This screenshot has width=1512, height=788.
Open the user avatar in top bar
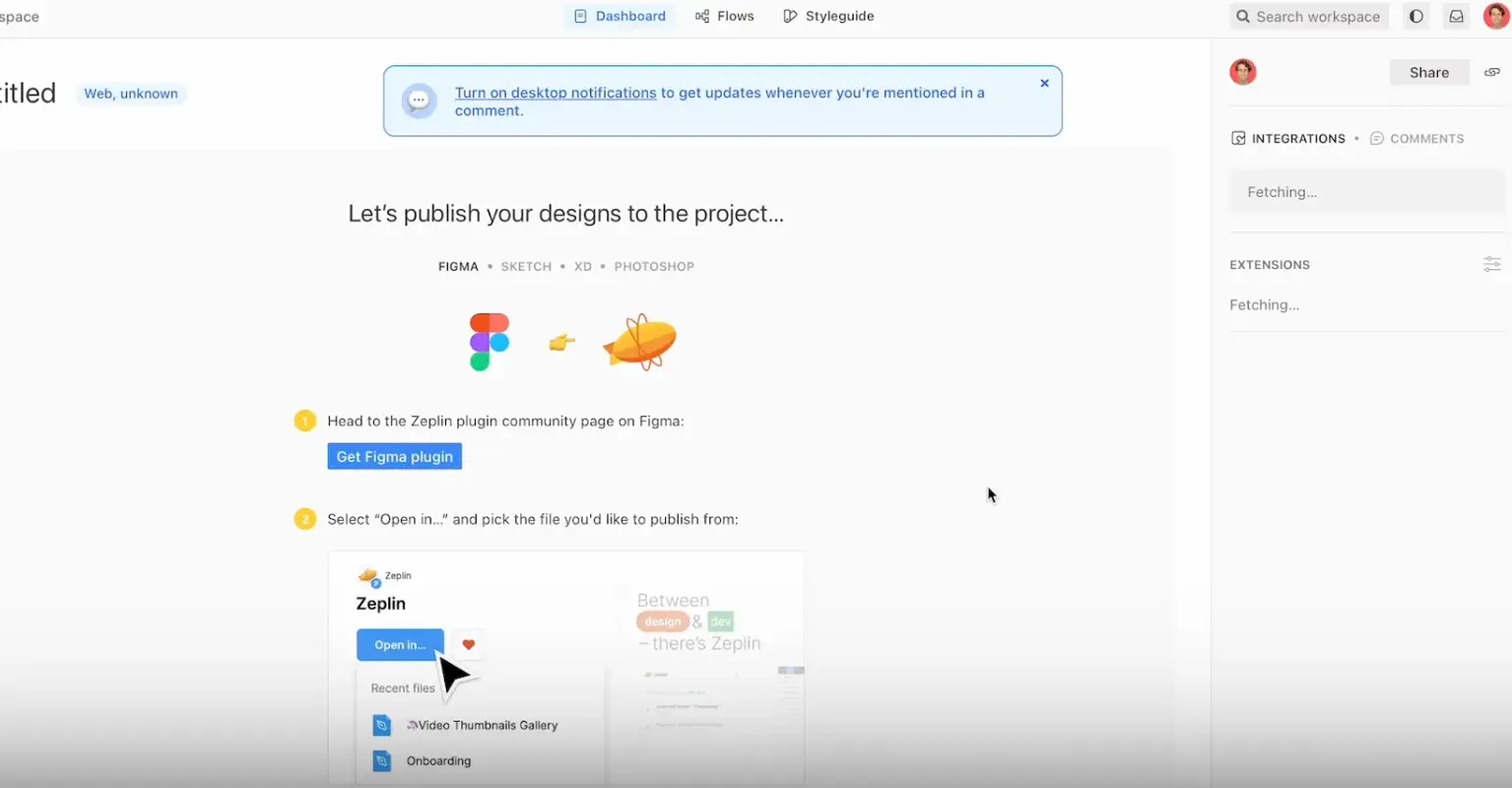click(1496, 16)
